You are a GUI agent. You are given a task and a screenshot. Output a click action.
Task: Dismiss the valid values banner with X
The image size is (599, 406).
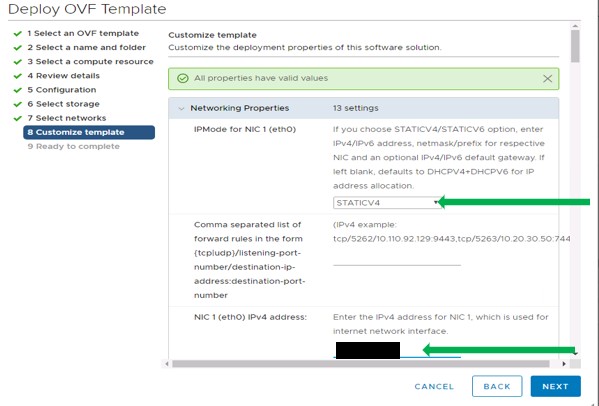click(x=547, y=79)
